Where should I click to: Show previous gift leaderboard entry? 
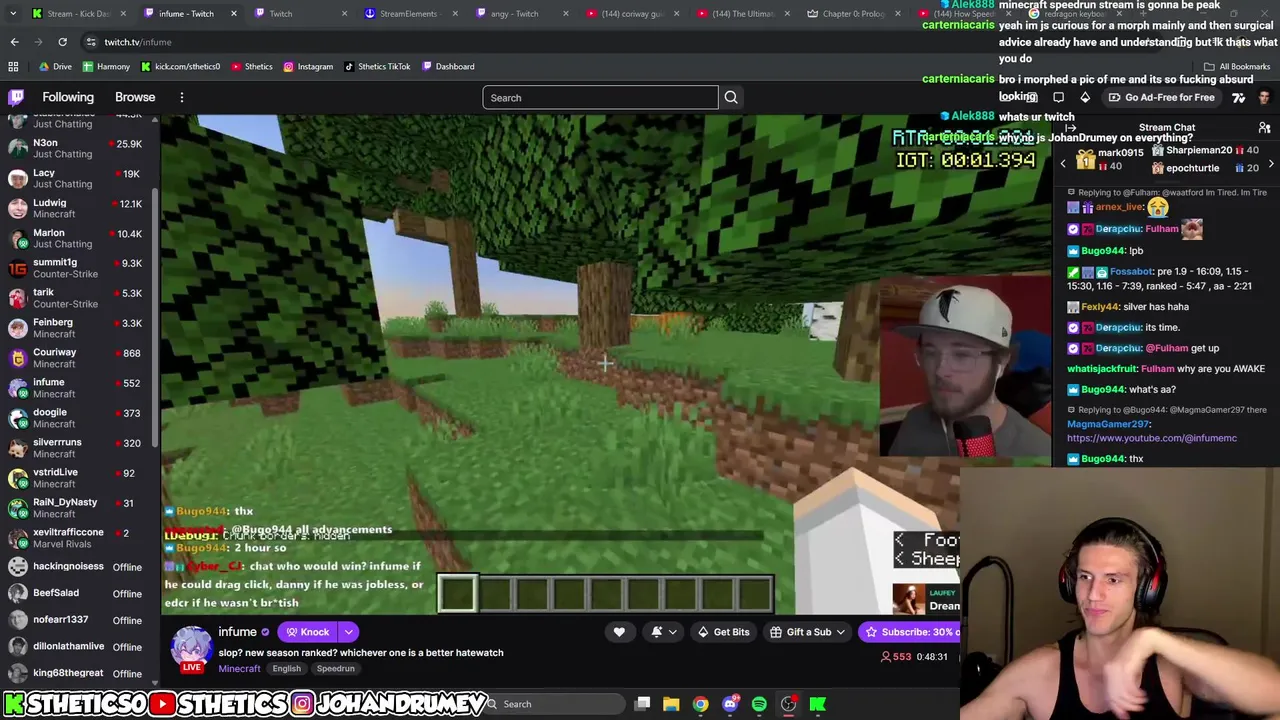1063,163
